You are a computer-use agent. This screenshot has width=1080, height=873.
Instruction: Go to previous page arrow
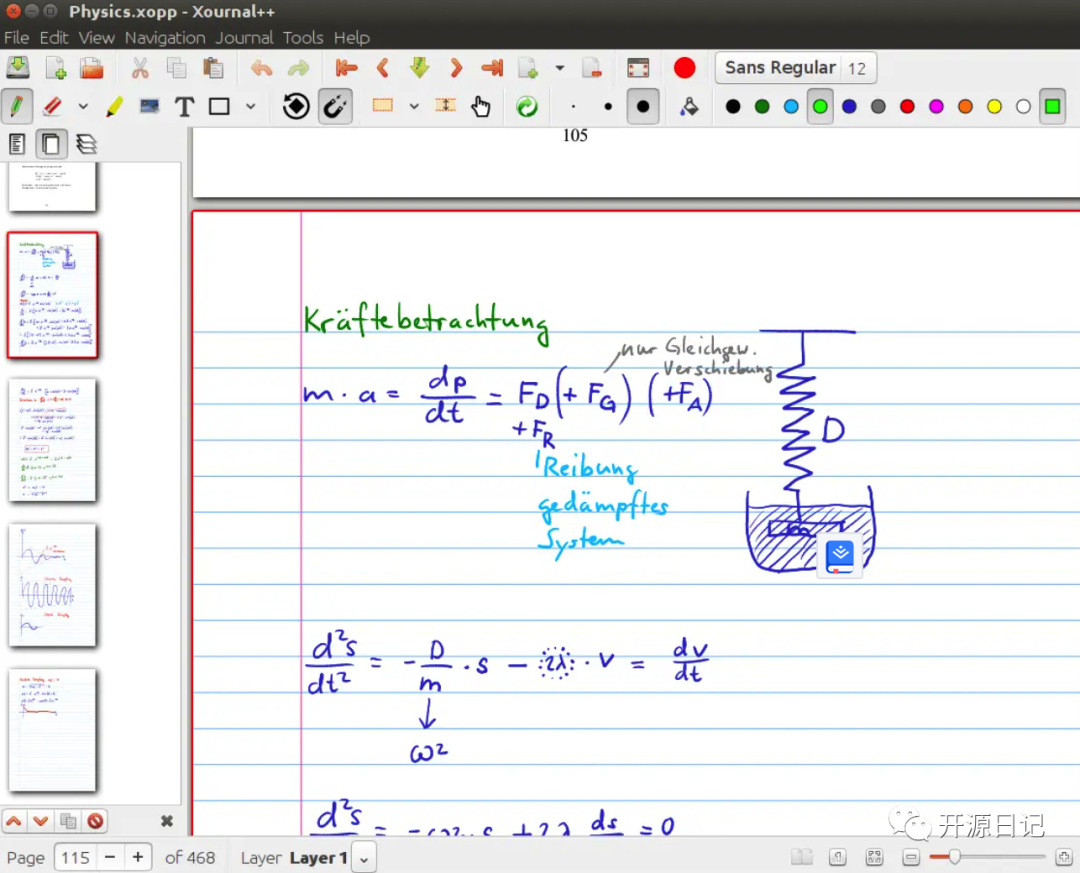pyautogui.click(x=383, y=68)
